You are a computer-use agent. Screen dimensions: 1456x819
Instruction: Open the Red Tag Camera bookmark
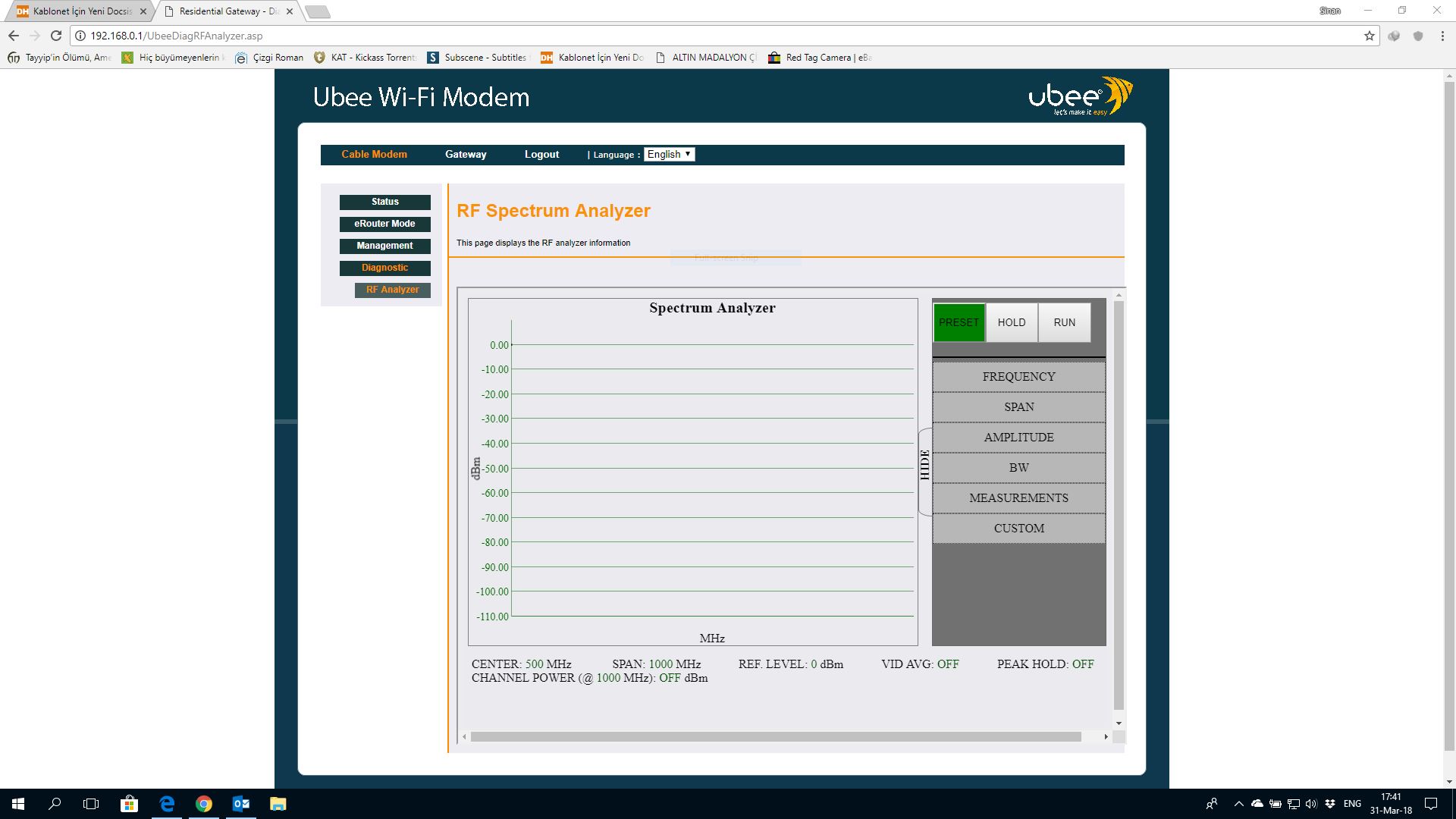820,58
